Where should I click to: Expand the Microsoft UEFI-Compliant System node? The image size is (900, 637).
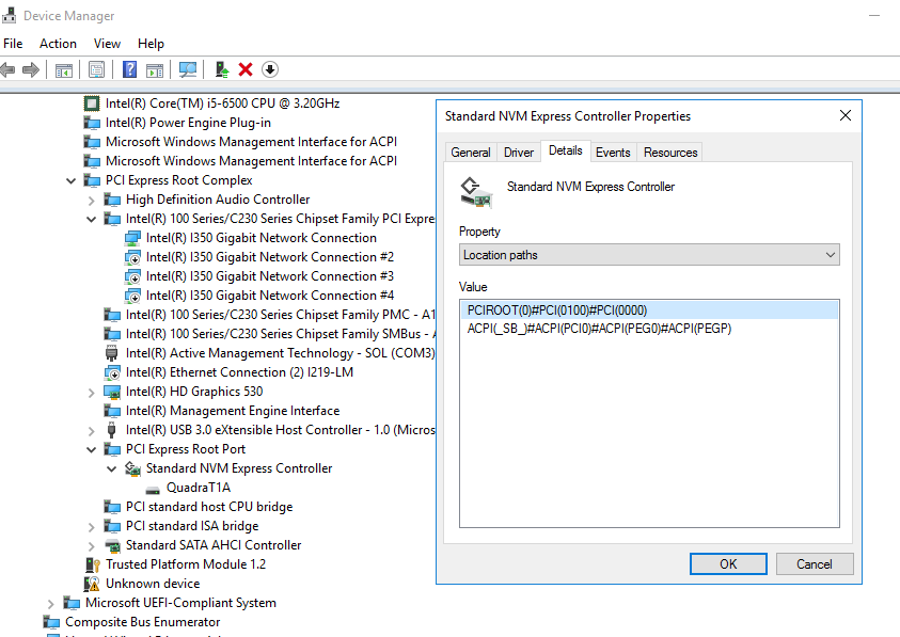[51, 604]
